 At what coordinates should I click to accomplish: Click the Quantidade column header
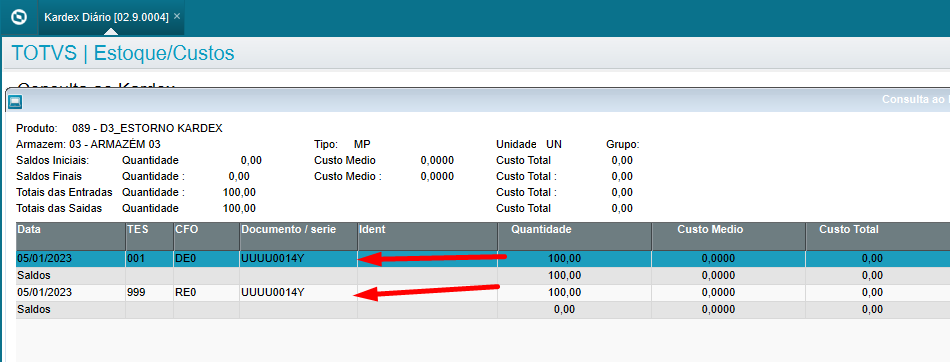click(574, 236)
